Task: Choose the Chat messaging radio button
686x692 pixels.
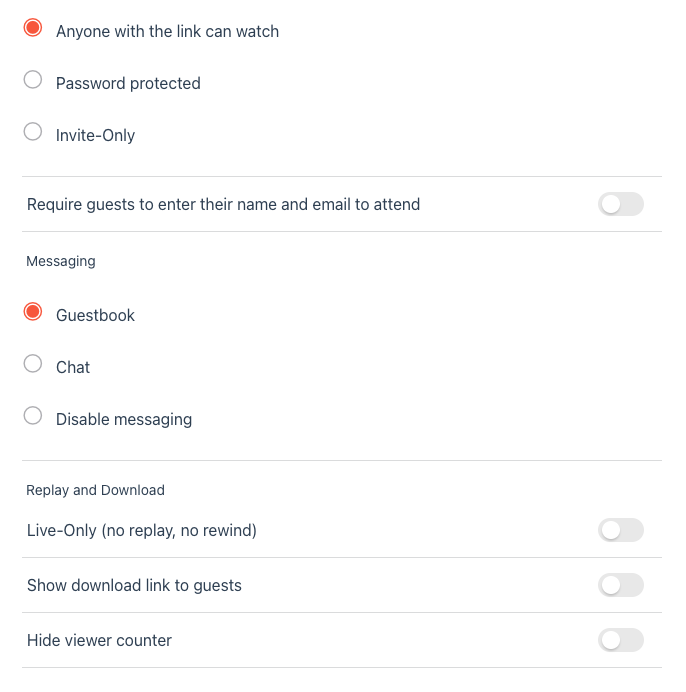Action: (x=33, y=364)
